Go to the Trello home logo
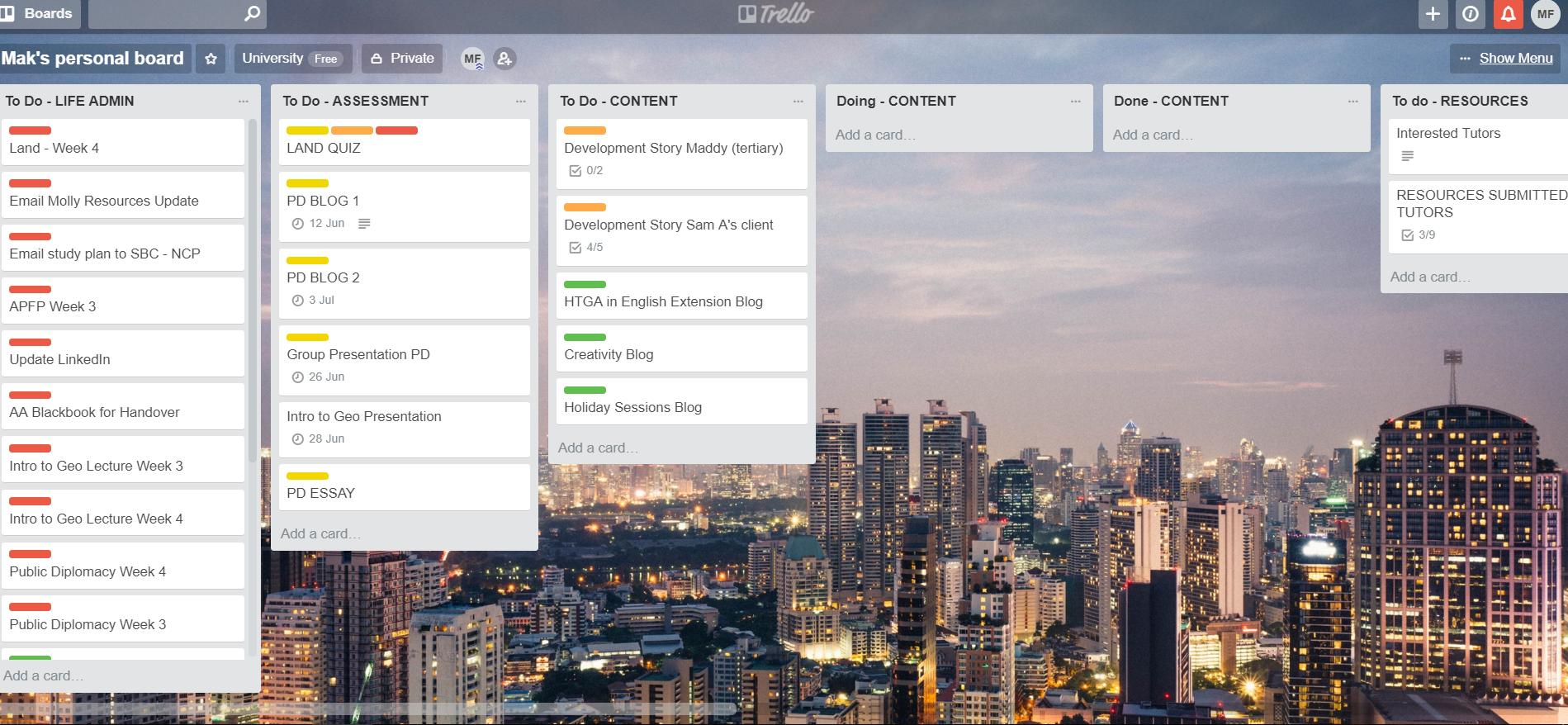This screenshot has height=725, width=1568. tap(776, 14)
